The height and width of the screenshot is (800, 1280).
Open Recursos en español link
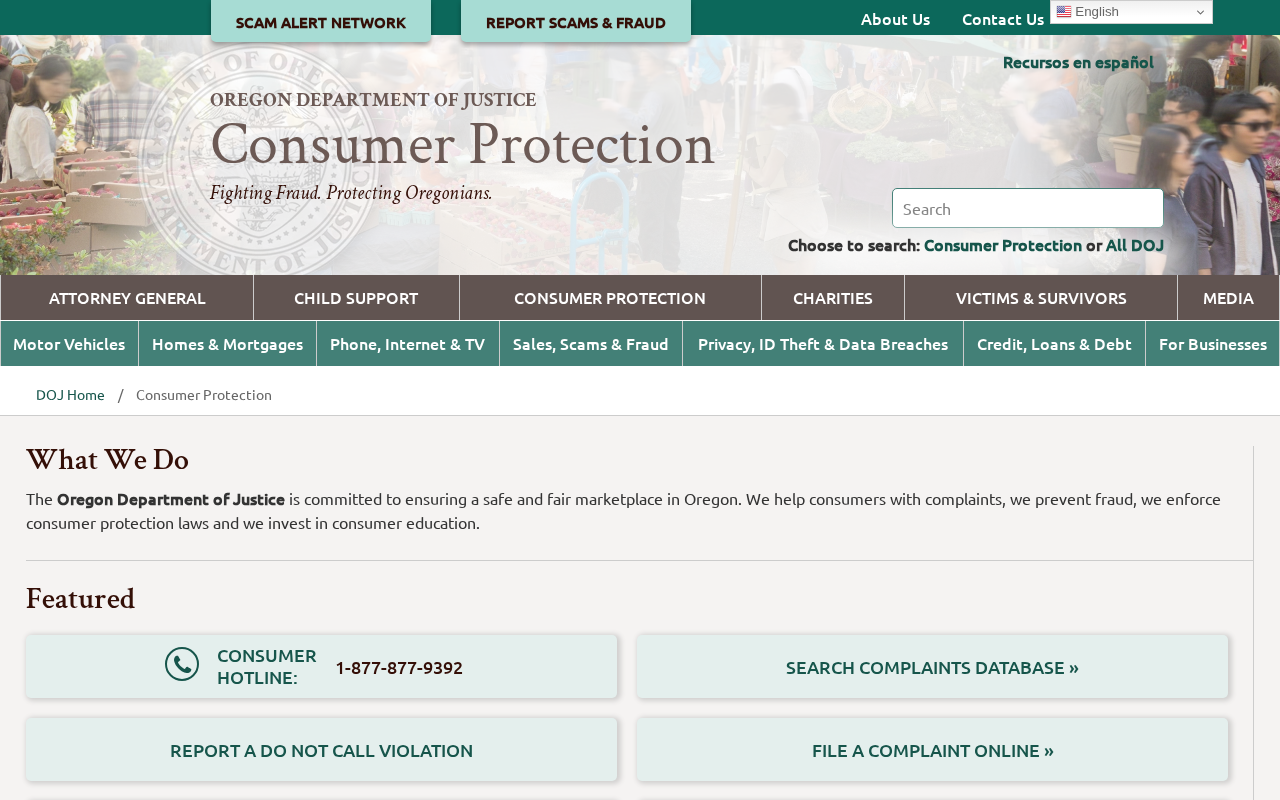1078,62
